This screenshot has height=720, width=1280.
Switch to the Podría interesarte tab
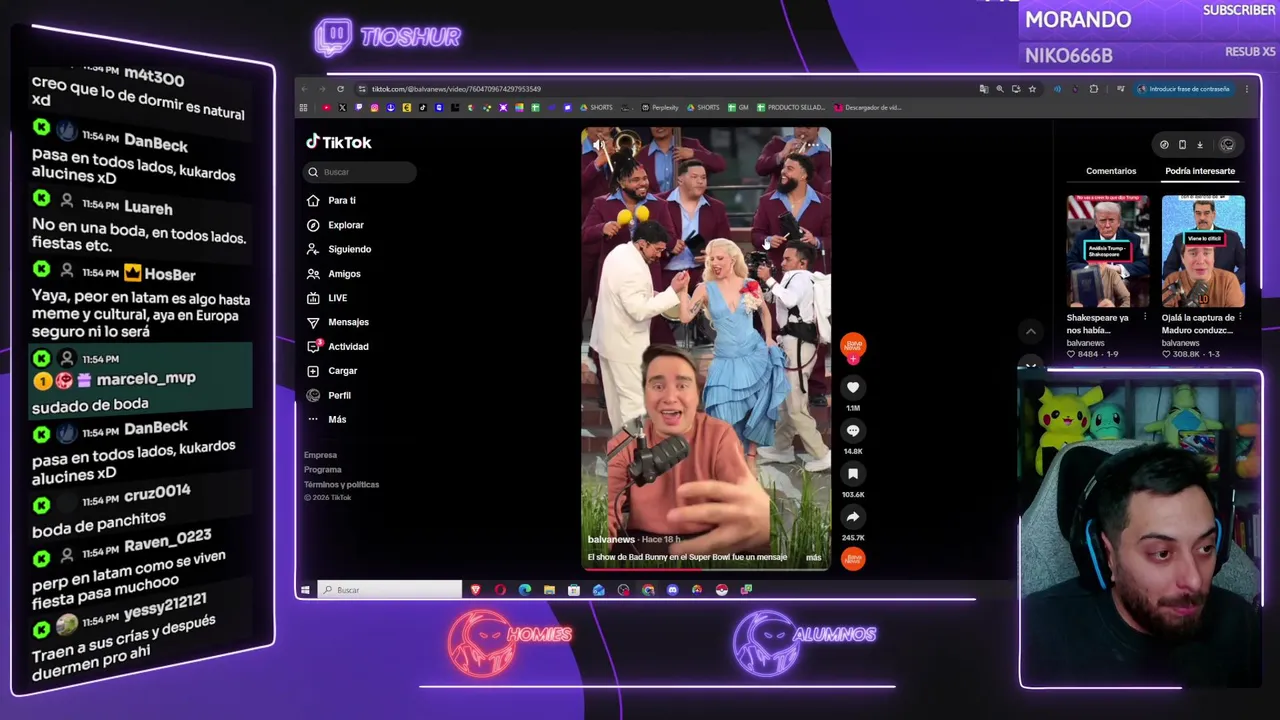click(x=1200, y=171)
